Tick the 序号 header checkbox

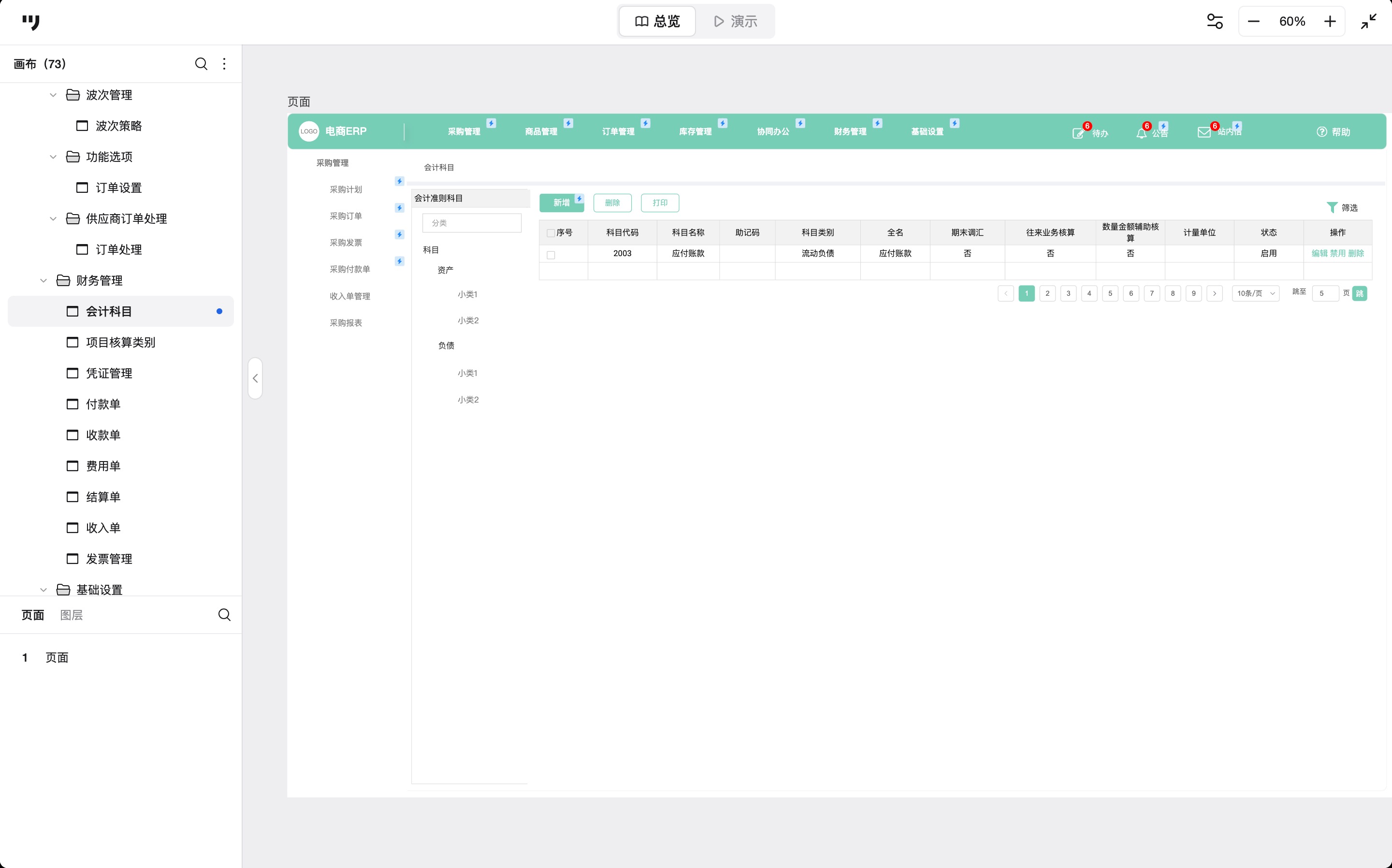click(551, 232)
